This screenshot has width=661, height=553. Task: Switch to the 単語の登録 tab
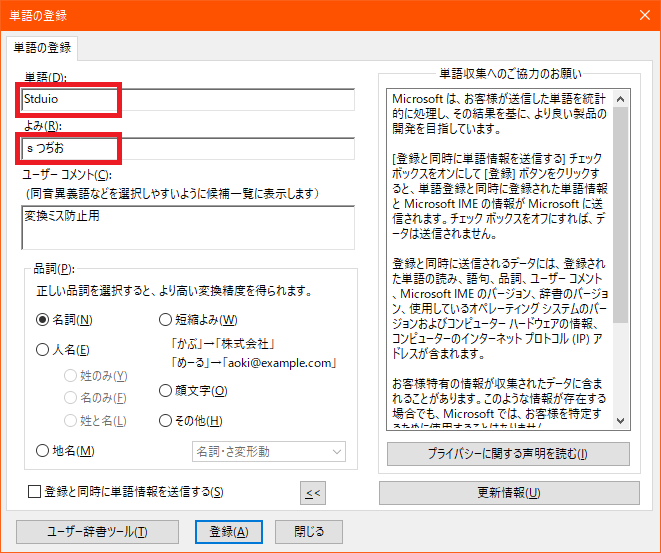coord(42,48)
